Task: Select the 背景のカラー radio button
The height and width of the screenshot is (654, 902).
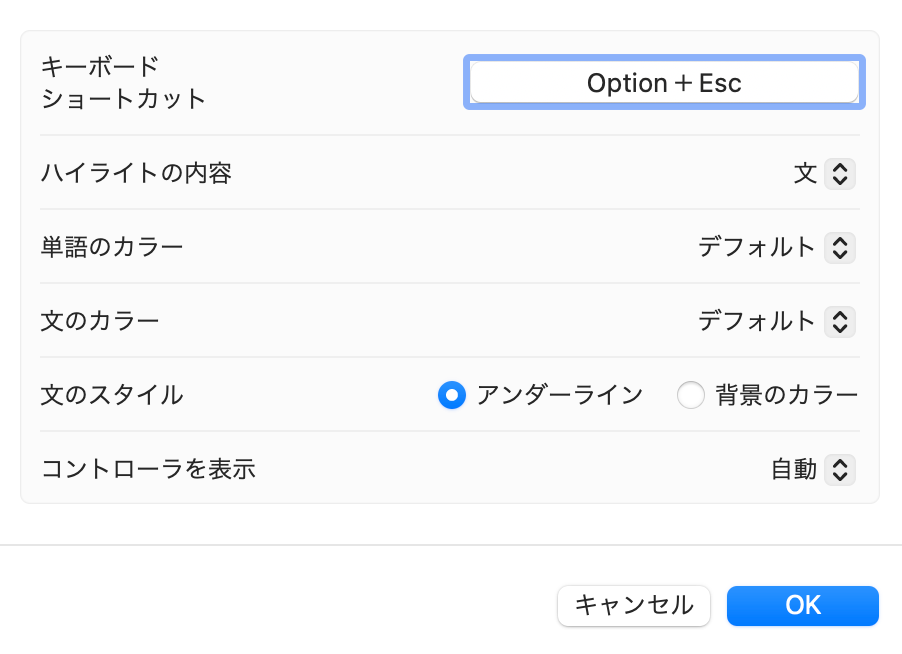Action: click(x=691, y=396)
